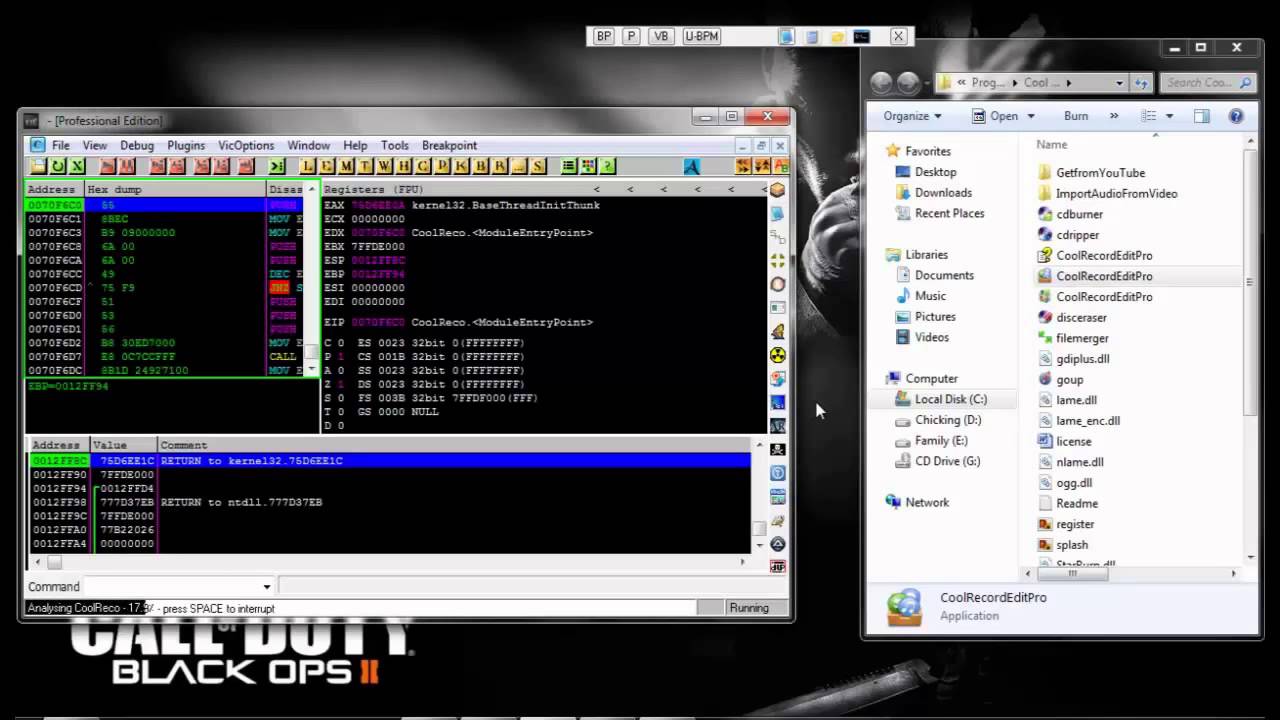Click the BP button on floating bar
1280x720 pixels.
603,36
